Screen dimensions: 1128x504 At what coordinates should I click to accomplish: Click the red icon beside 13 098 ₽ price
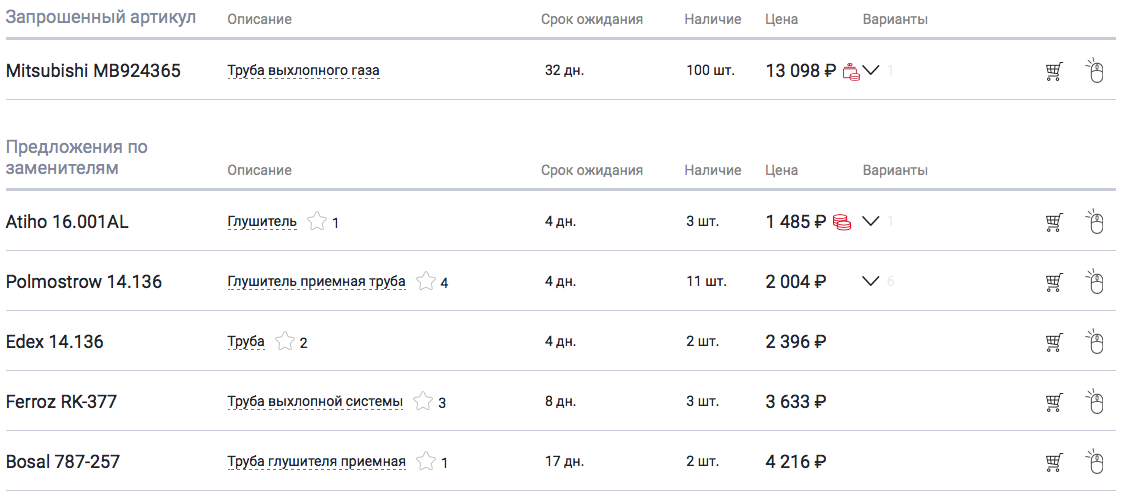point(850,71)
